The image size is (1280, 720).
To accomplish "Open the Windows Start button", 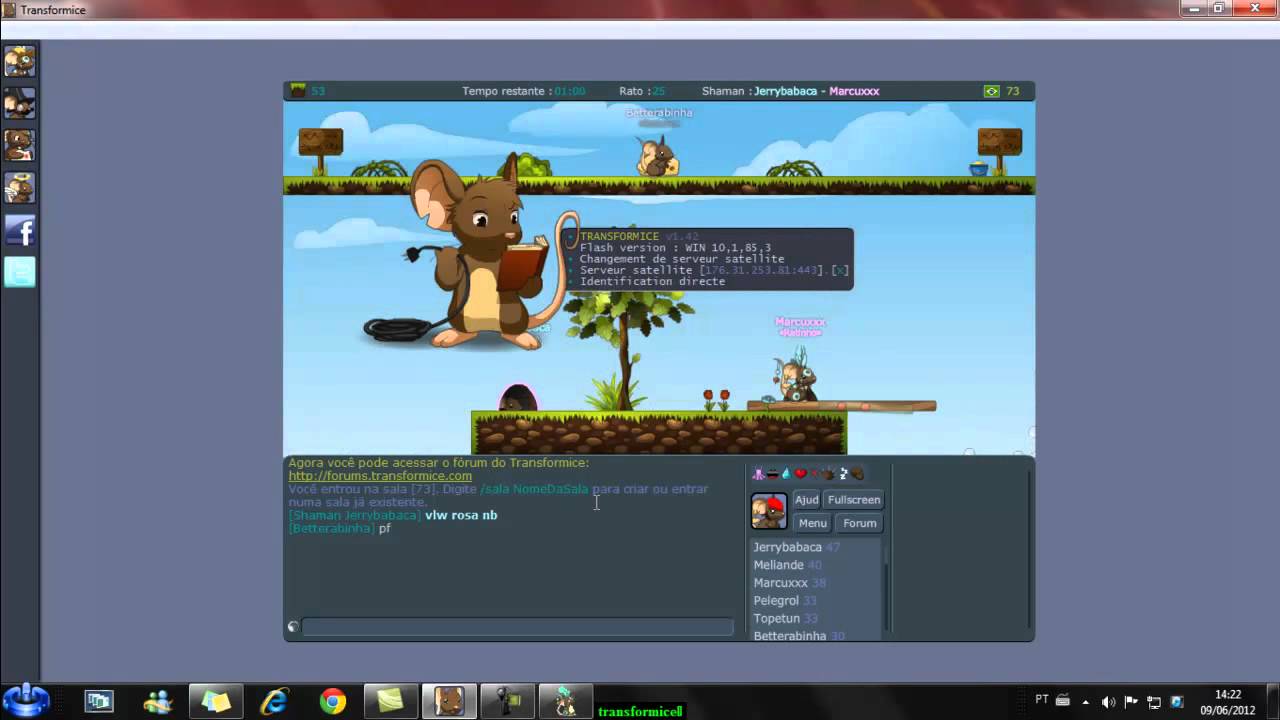I will tap(25, 700).
